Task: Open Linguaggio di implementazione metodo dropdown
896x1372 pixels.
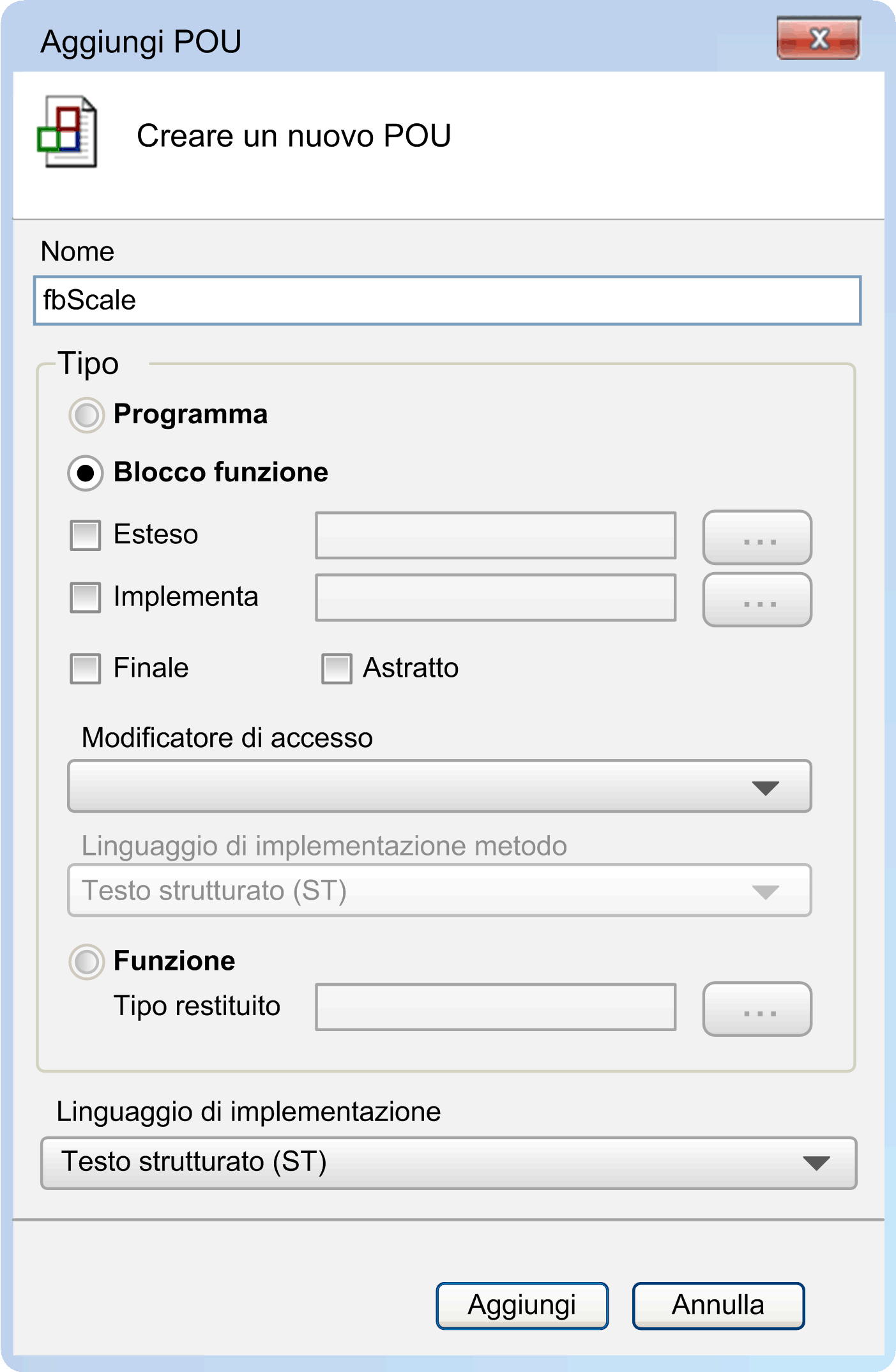Action: (x=439, y=891)
